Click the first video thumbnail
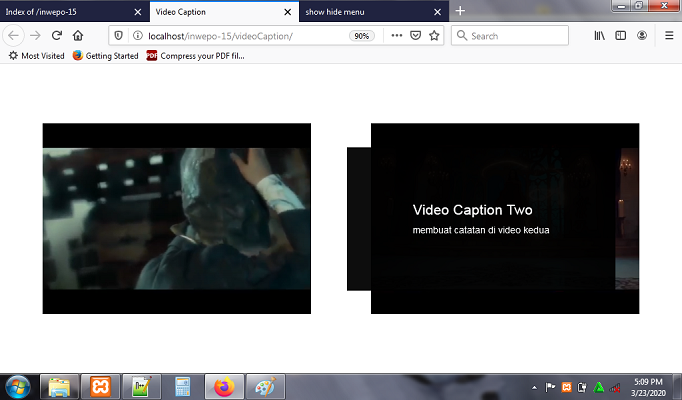The width and height of the screenshot is (682, 400). [177, 218]
